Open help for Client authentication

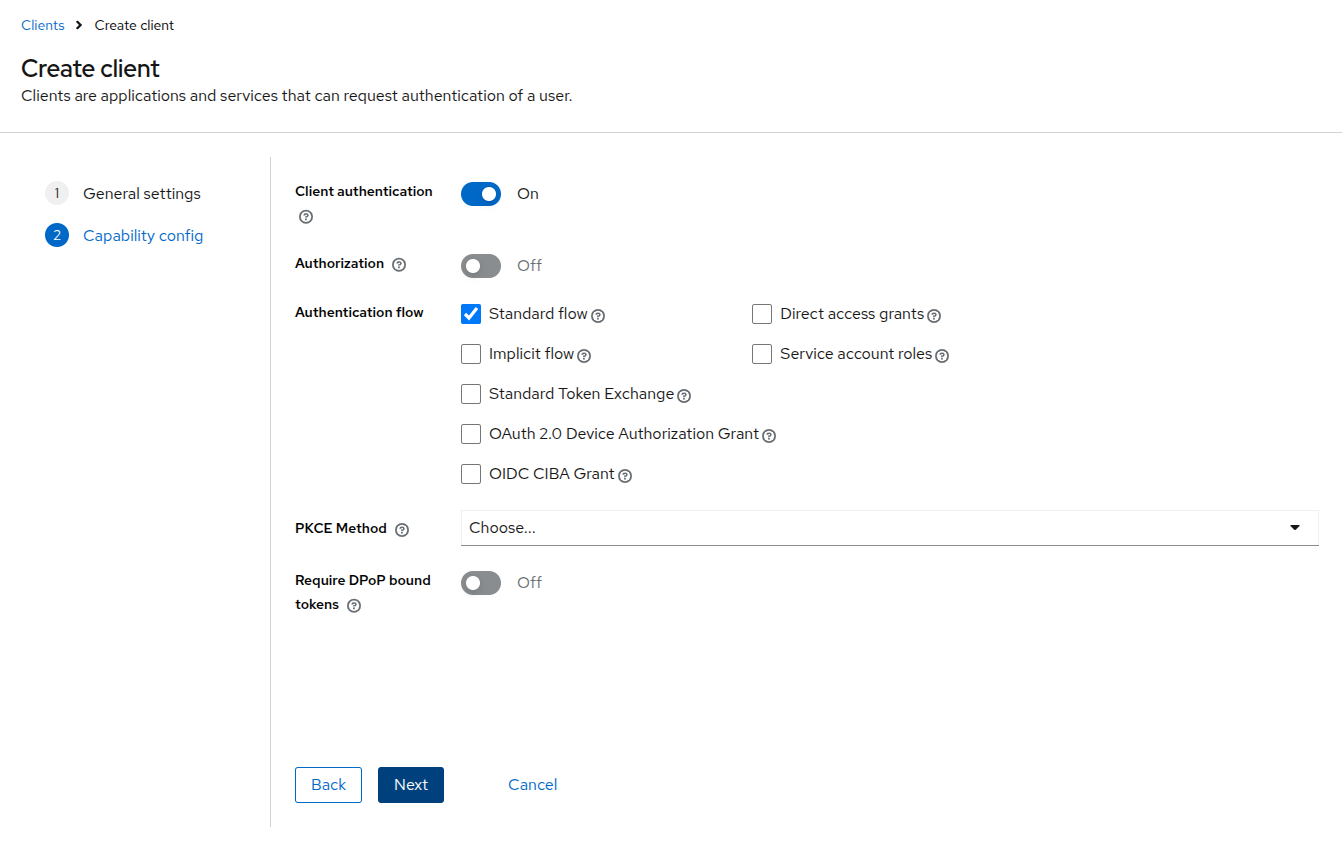[305, 216]
